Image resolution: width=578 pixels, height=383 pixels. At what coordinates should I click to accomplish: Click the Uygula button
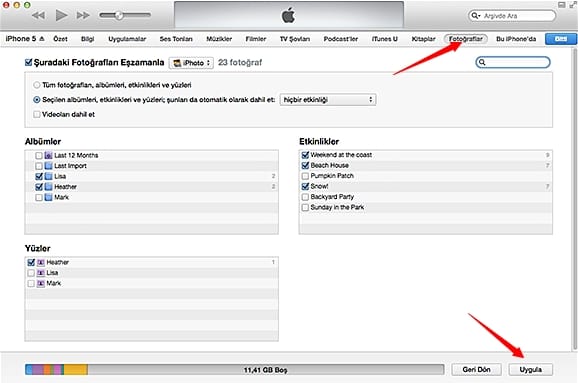click(530, 369)
